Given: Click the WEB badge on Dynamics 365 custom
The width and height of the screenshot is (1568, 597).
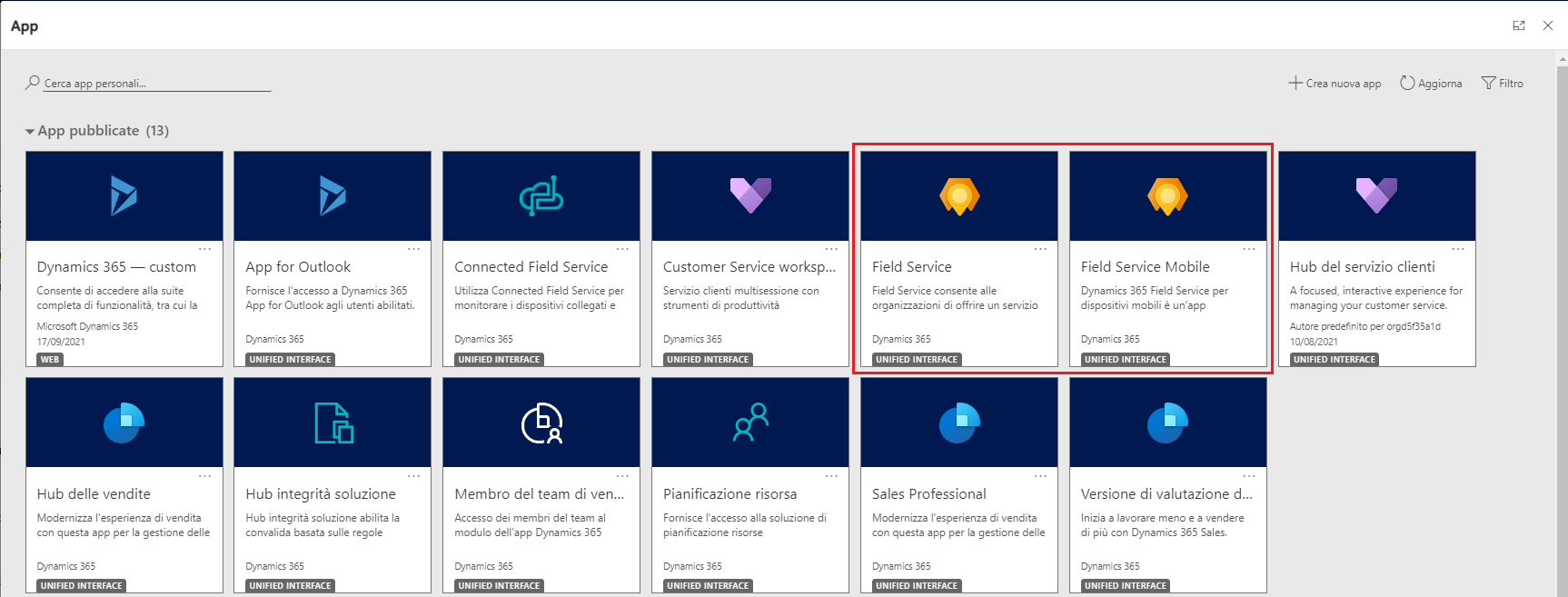Looking at the screenshot, I should click(50, 360).
